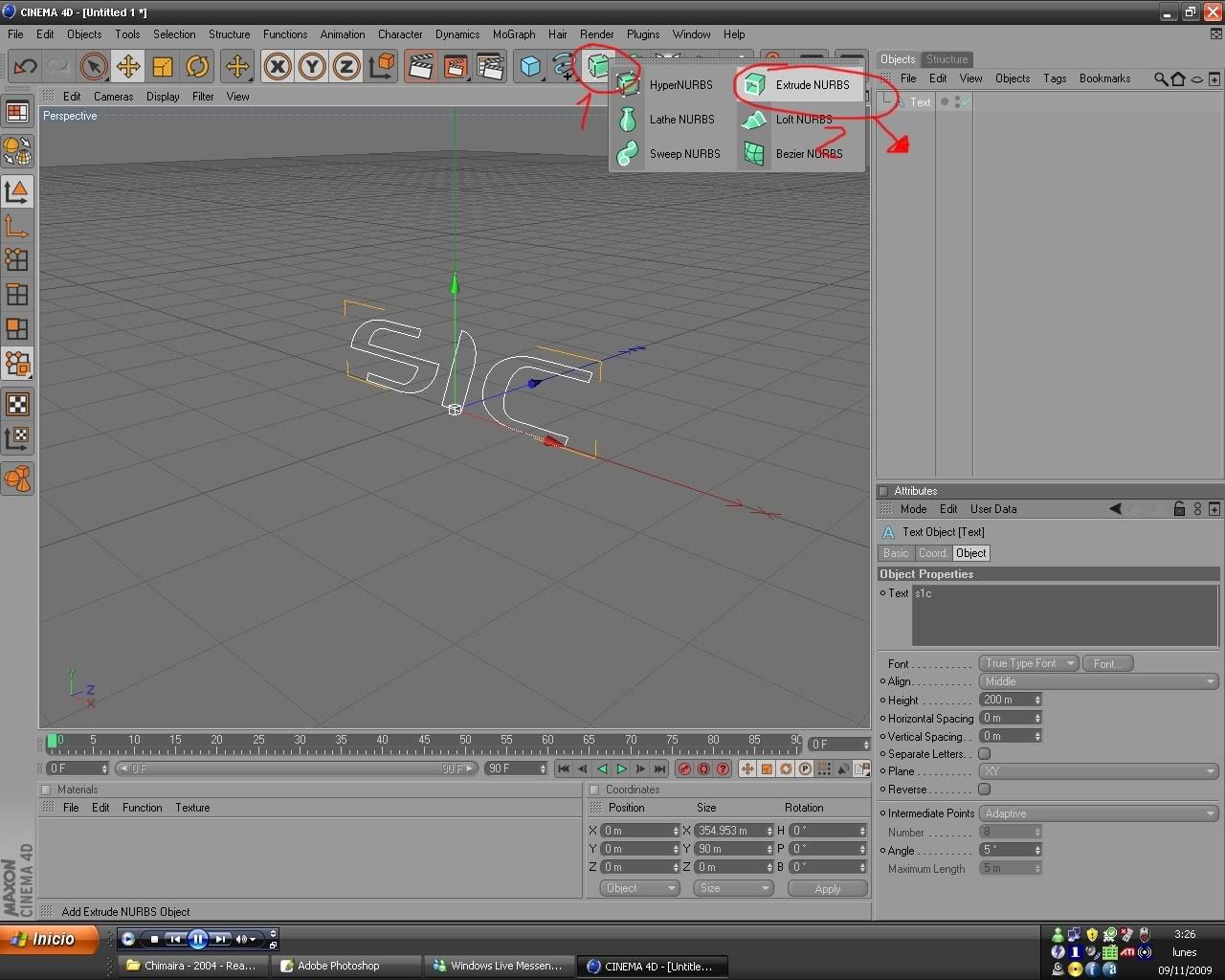This screenshot has height=980, width=1225.
Task: Step the Angle 5° spinner
Action: 1037,850
